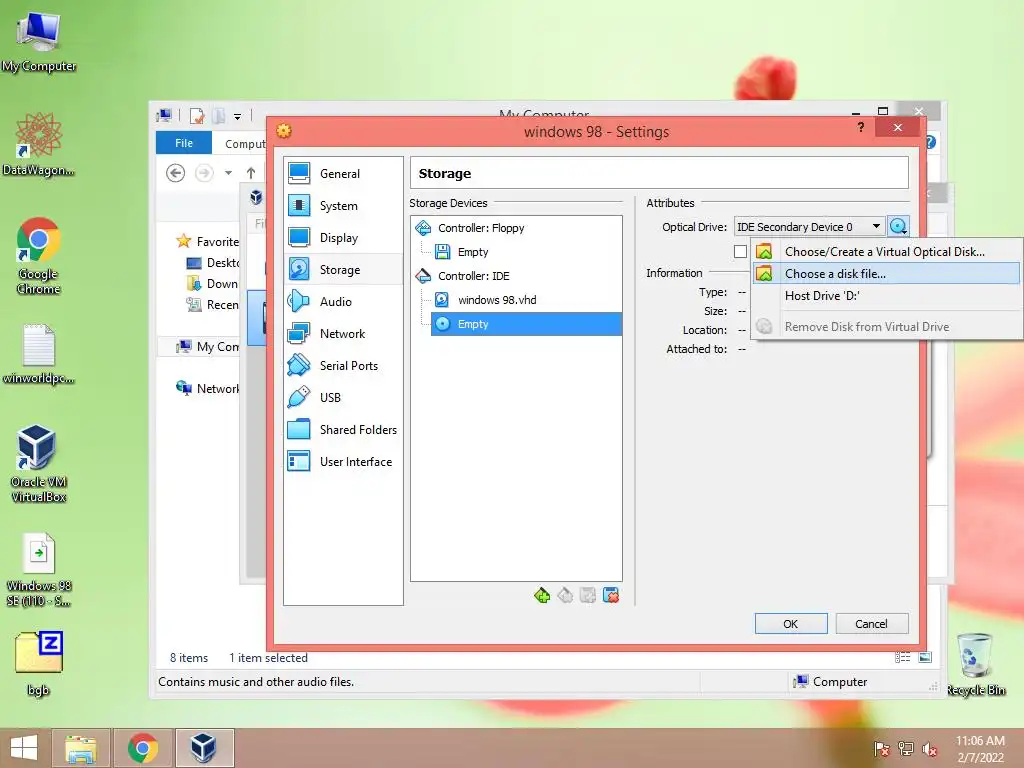Switch Explorer to details view icon

(903, 658)
